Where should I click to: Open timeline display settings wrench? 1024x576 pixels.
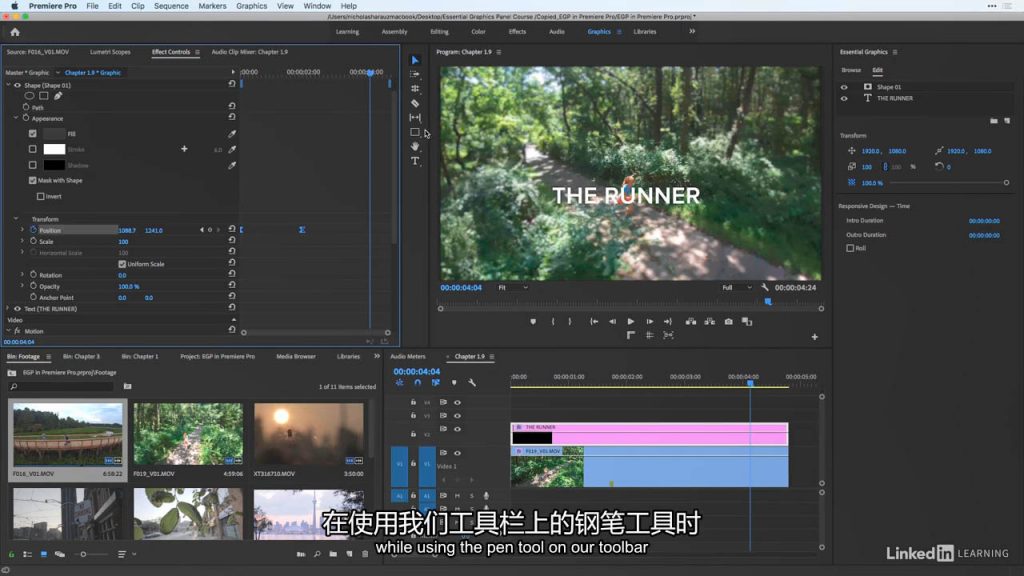click(472, 383)
